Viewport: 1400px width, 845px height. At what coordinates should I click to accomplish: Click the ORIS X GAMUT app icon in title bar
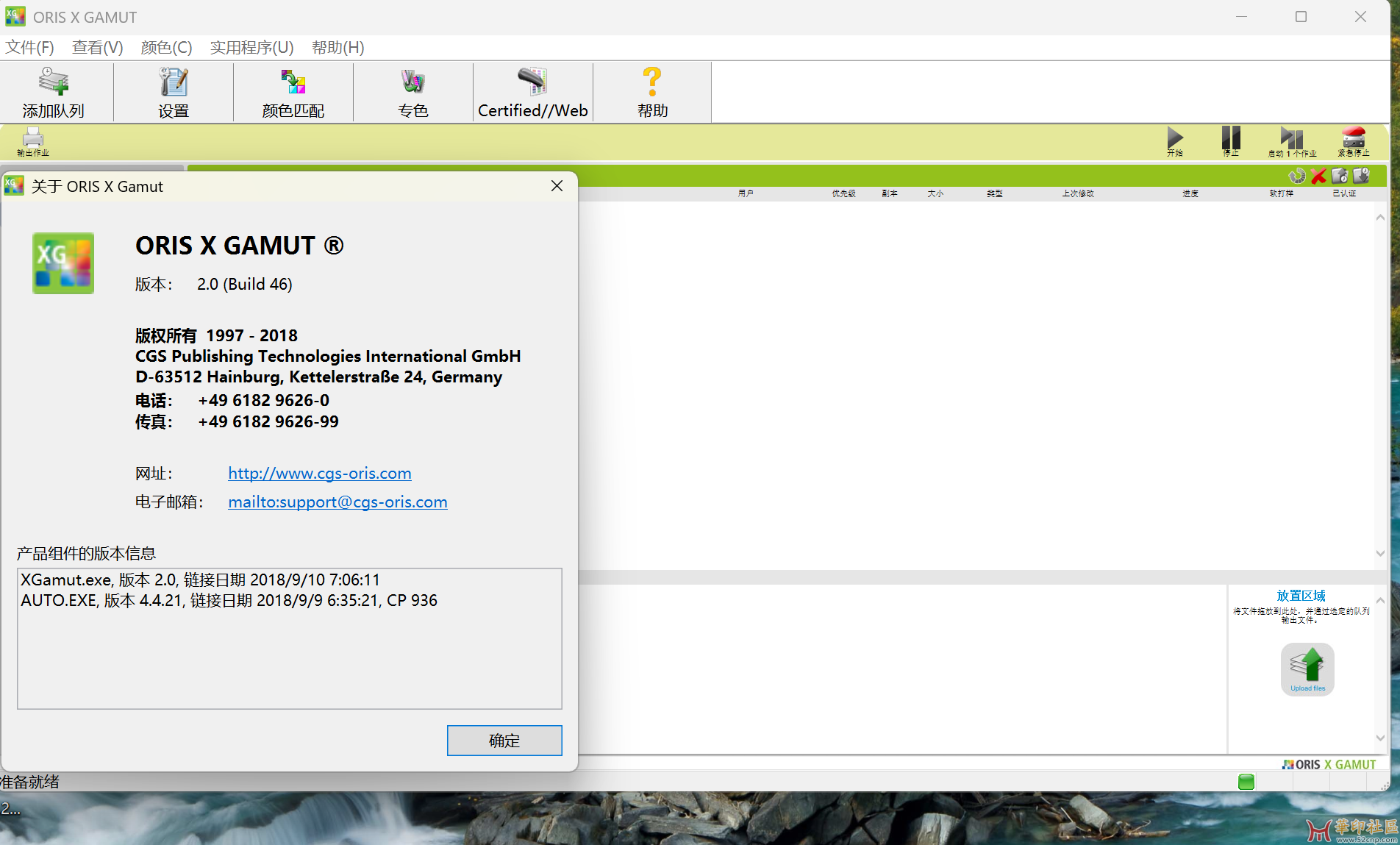pos(15,16)
